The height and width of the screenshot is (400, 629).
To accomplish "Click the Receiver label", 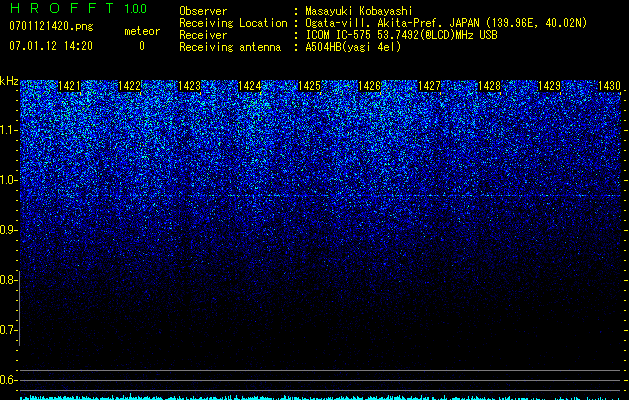I will 203,35.
